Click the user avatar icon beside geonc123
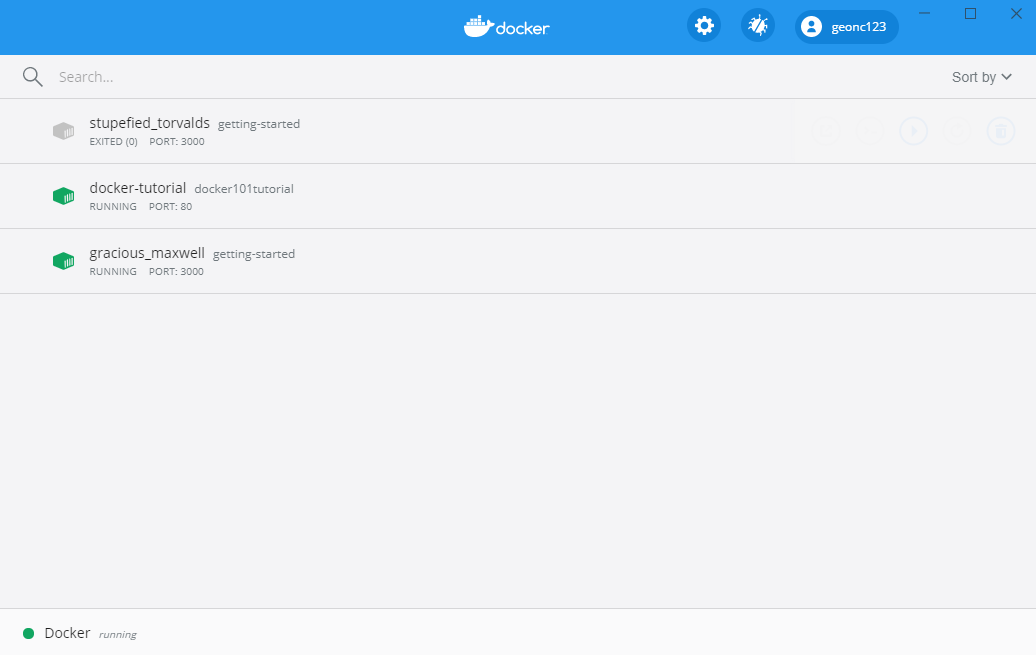This screenshot has width=1036, height=655. 811,26
